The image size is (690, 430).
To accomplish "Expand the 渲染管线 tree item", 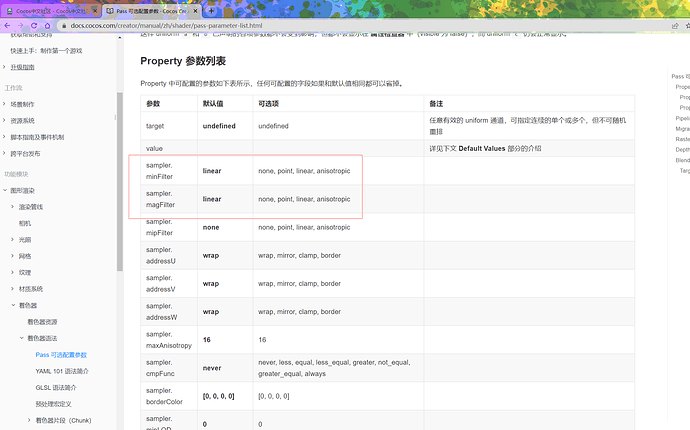I will pyautogui.click(x=13, y=206).
